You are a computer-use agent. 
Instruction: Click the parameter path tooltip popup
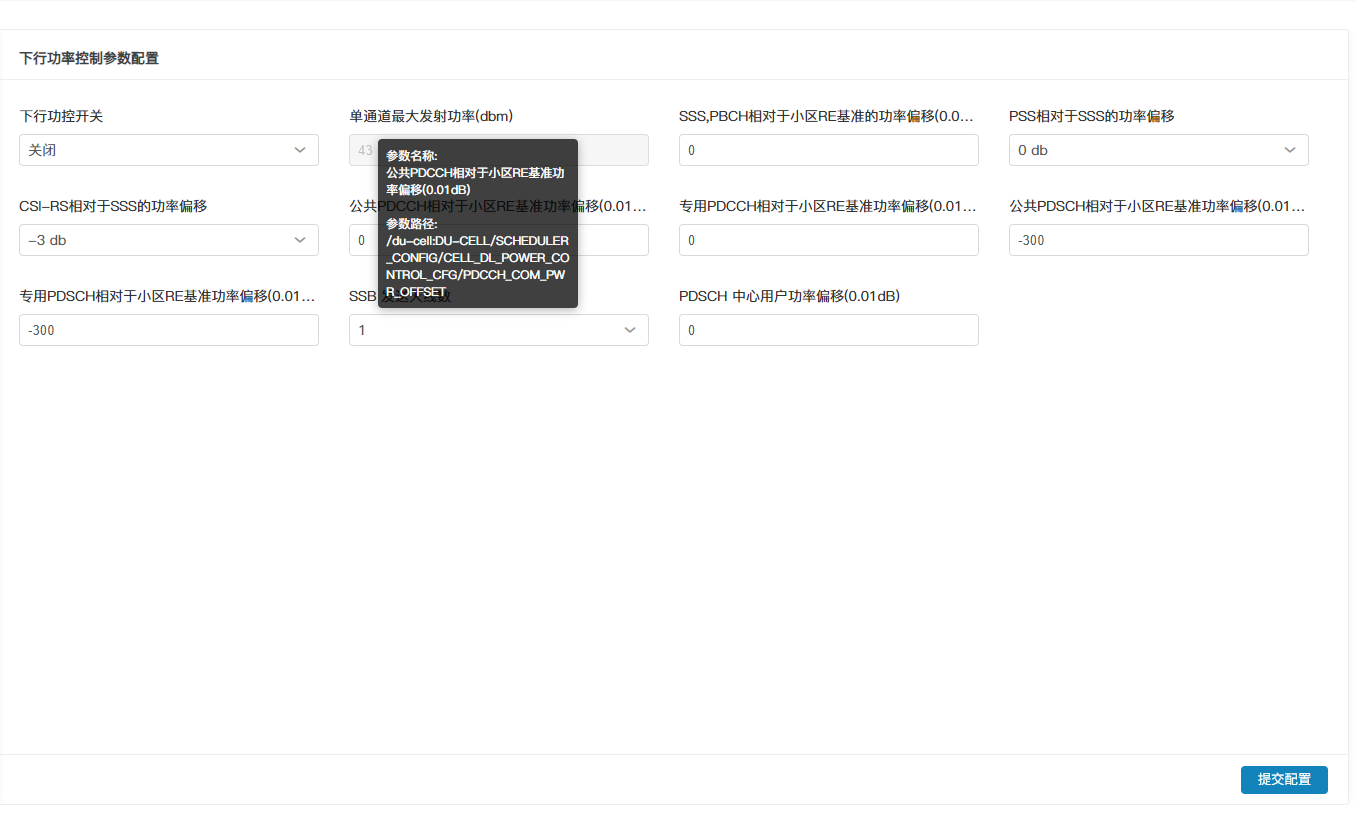(x=477, y=223)
